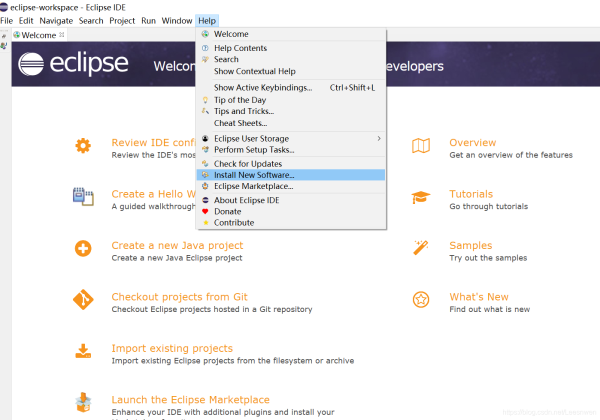Click the Donate heart icon
This screenshot has width=600, height=420.
point(205,212)
